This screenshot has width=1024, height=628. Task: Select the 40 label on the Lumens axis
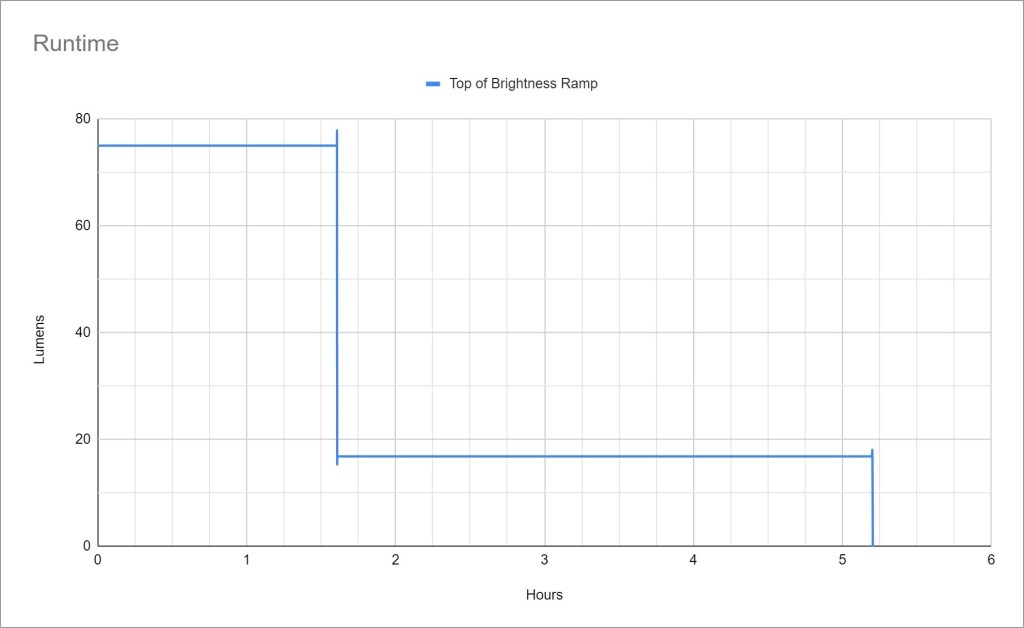point(82,333)
